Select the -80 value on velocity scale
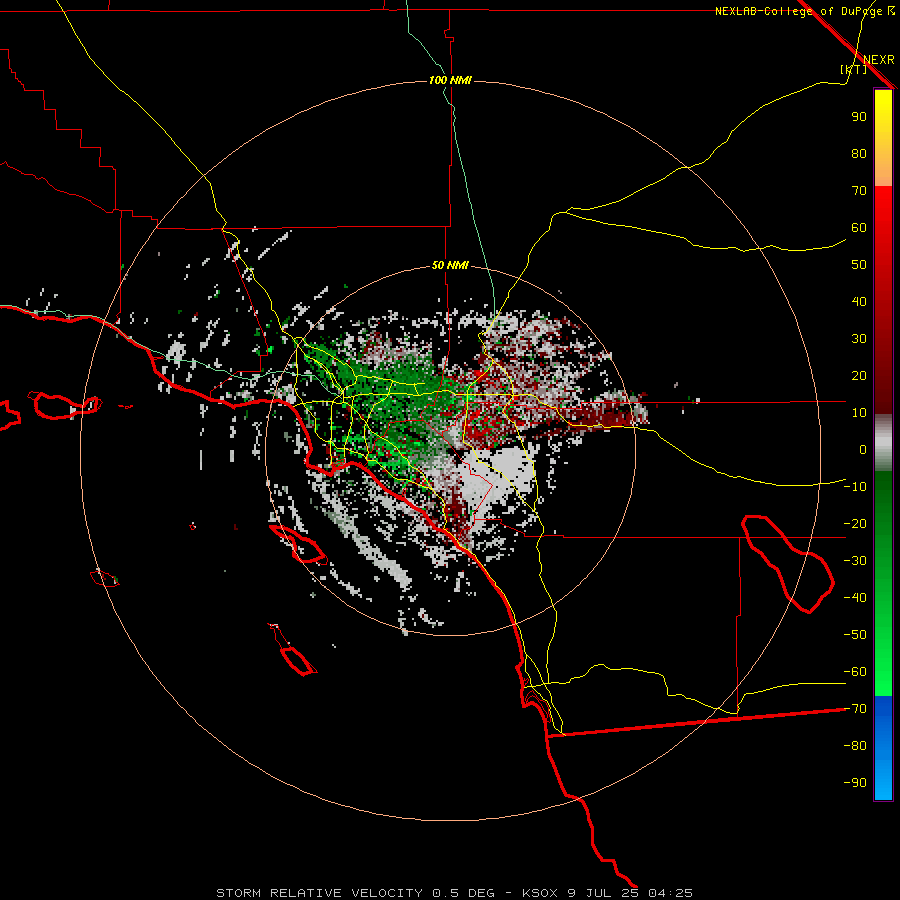Screen dimensions: 900x900 855,746
